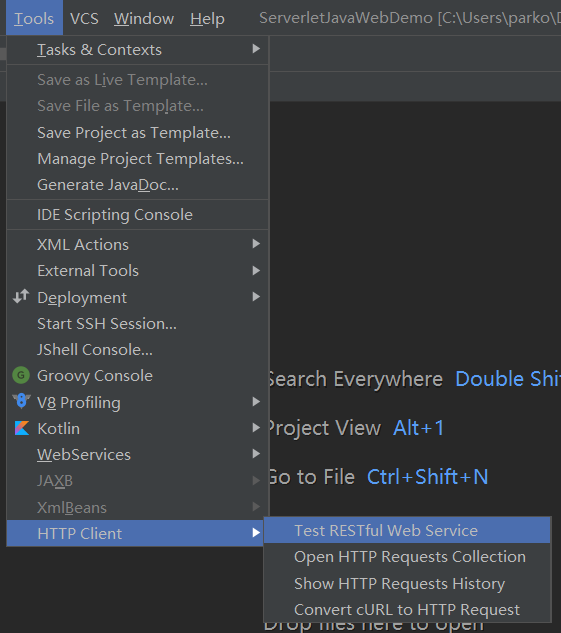This screenshot has height=633, width=561.
Task: Select Test RESTful Web Service
Action: point(407,530)
